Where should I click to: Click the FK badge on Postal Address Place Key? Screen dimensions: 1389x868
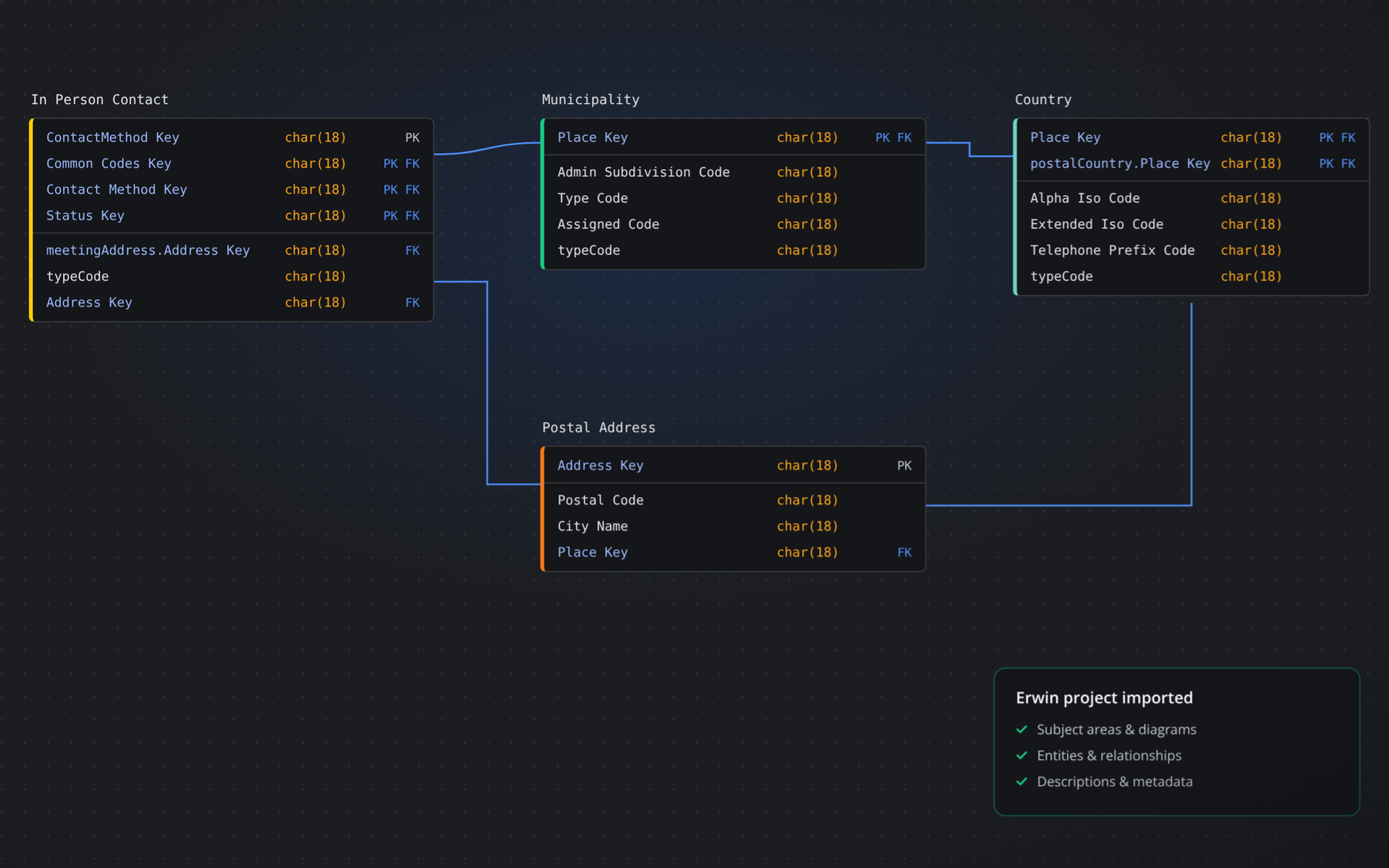click(x=904, y=552)
